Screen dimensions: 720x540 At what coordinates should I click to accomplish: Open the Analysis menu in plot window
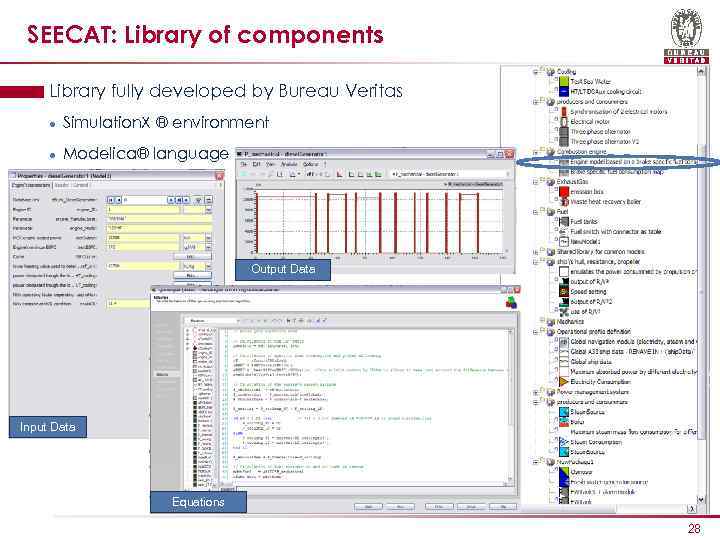tap(289, 164)
